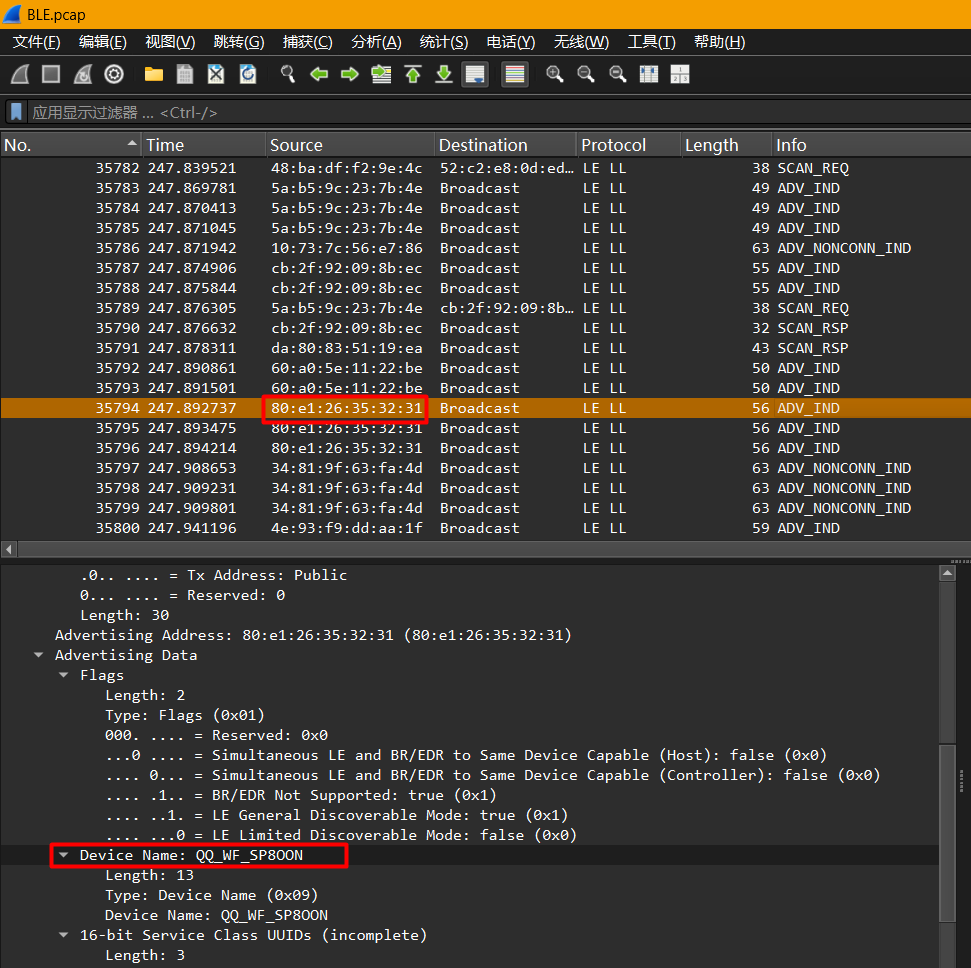Viewport: 971px width, 968px height.
Task: Sort packets by Protocol column header
Action: tap(614, 145)
